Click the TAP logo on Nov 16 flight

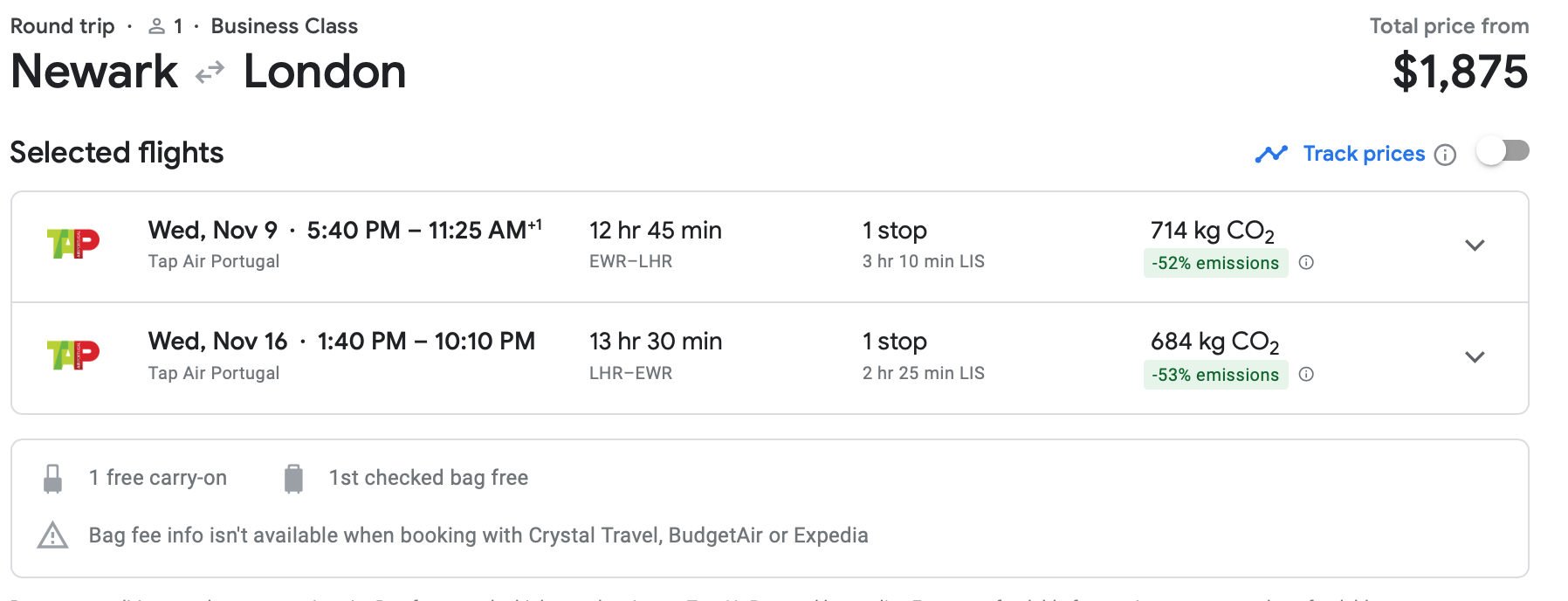[x=73, y=355]
